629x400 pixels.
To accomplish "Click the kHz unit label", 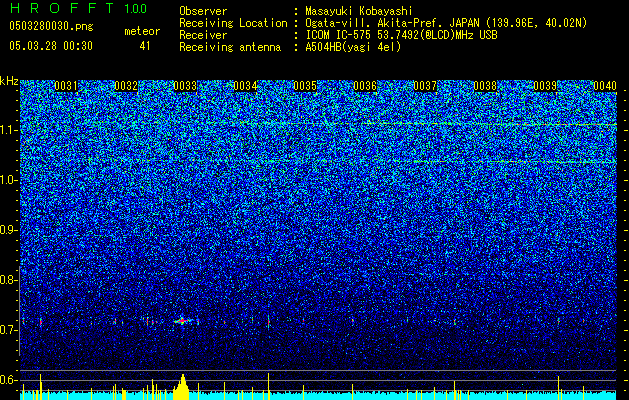I will pos(9,81).
